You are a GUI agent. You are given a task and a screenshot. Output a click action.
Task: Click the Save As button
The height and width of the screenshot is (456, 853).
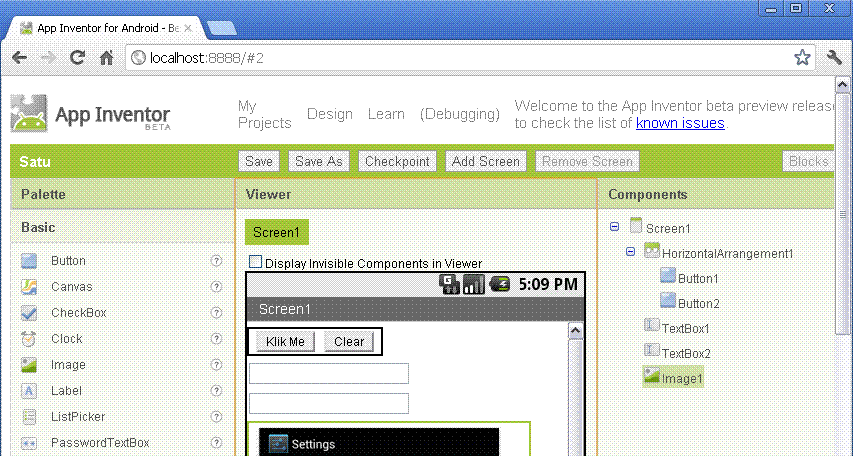319,162
